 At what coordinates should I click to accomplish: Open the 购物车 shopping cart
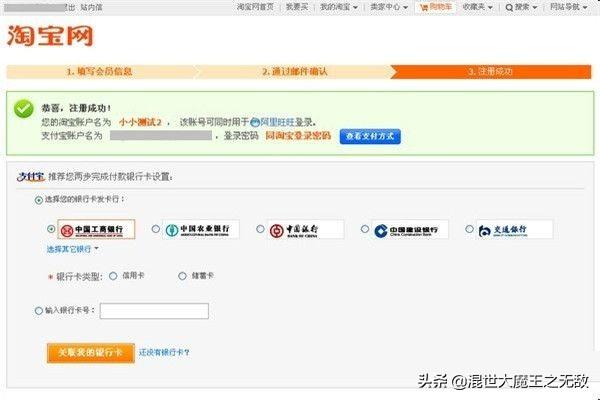[435, 7]
